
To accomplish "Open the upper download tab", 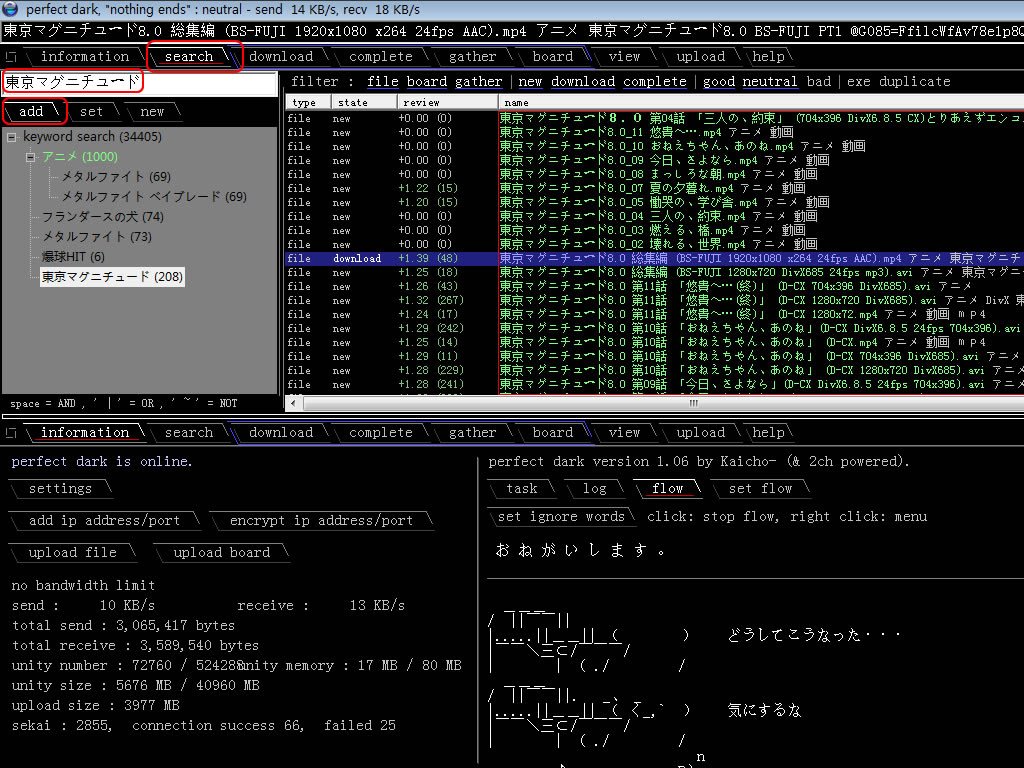I will click(281, 57).
